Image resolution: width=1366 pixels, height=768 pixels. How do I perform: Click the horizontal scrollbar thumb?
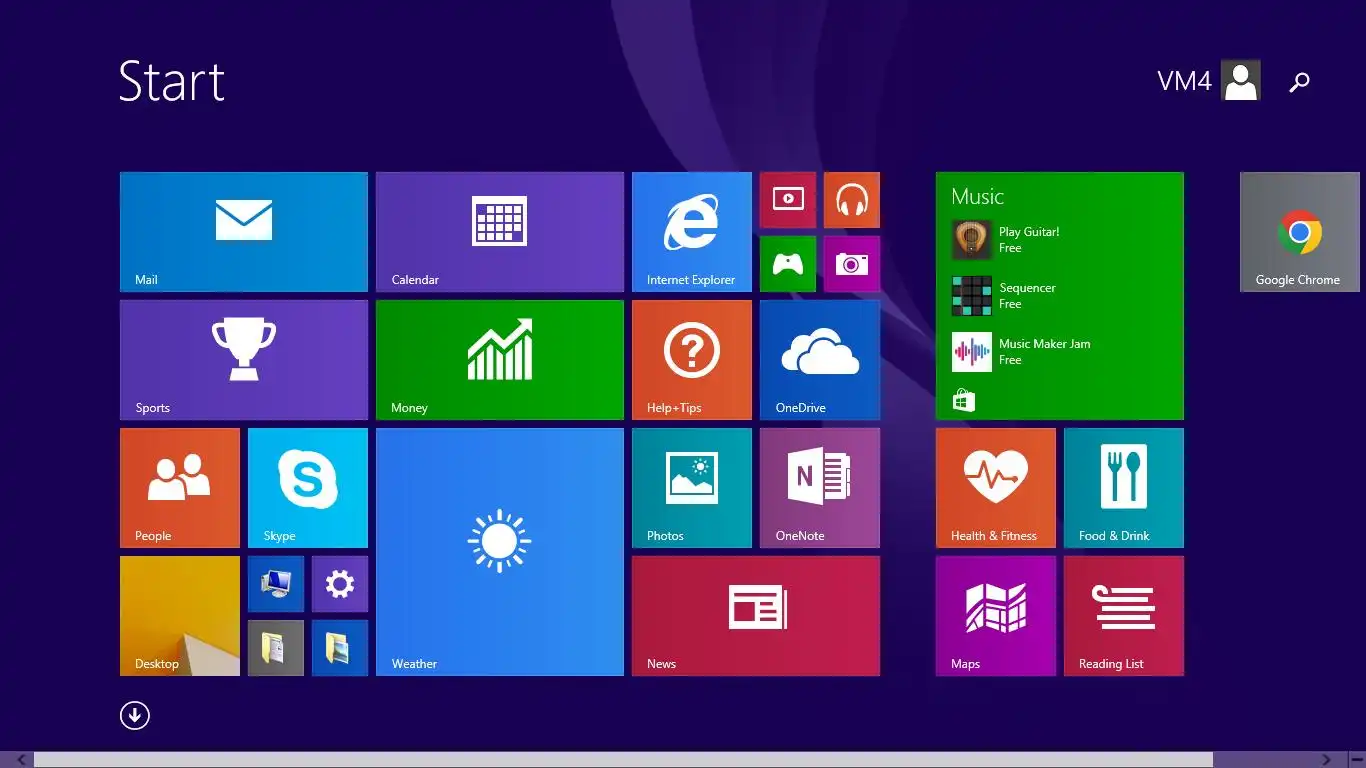tap(623, 760)
